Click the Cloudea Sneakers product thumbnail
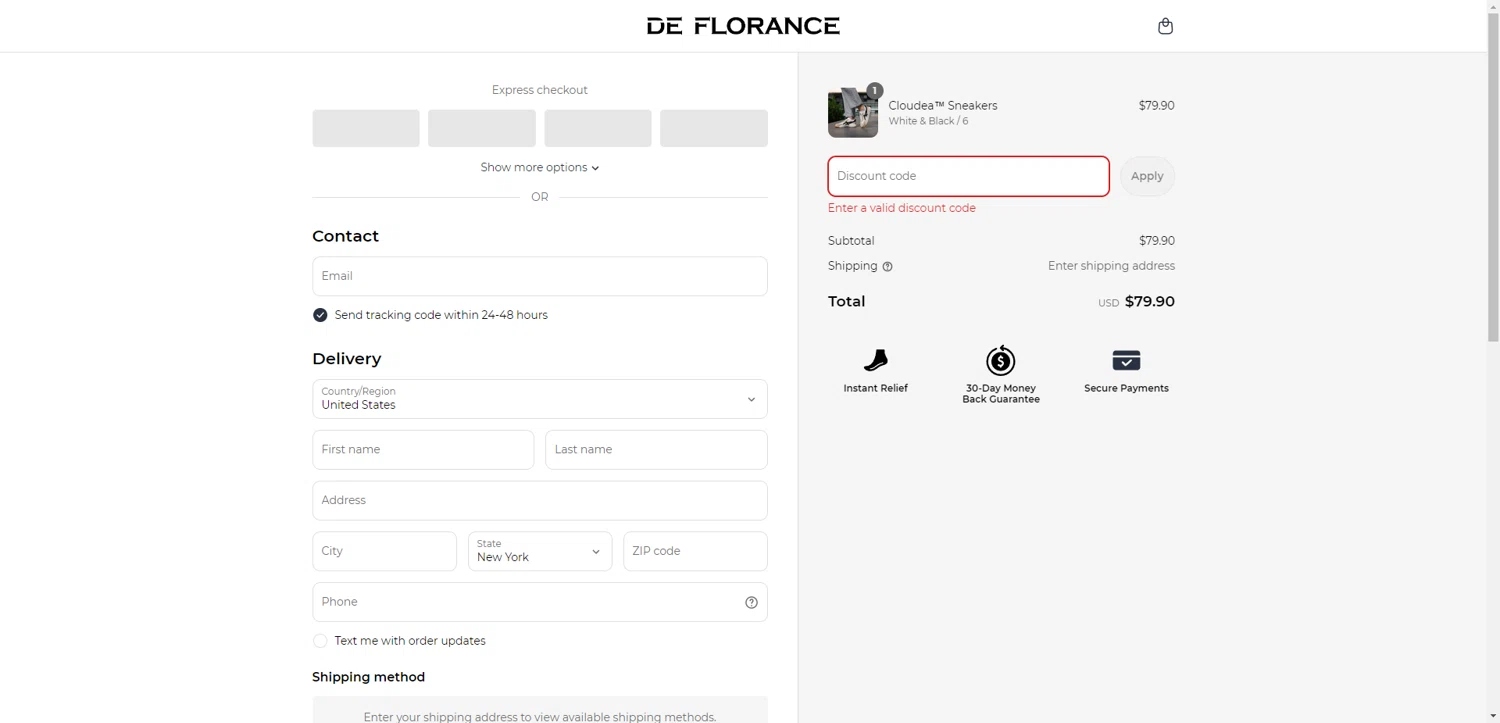The height and width of the screenshot is (723, 1500). [x=853, y=113]
